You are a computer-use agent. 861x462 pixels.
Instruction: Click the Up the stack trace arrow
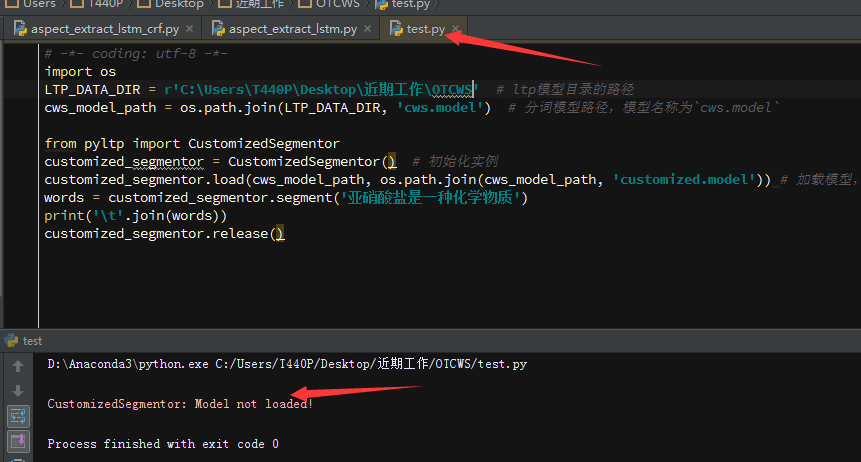(x=18, y=366)
